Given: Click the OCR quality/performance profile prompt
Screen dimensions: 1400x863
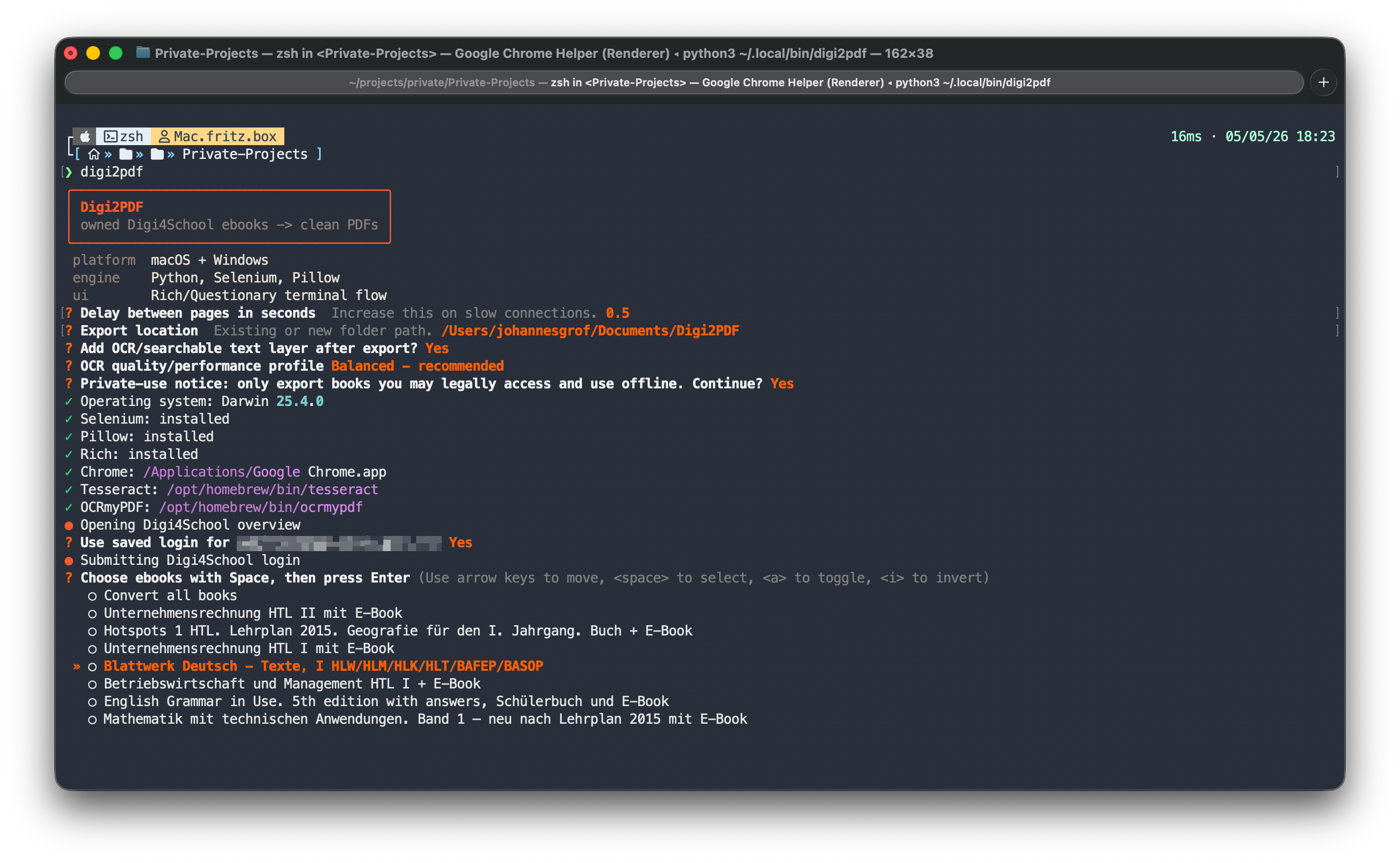Looking at the screenshot, I should coord(202,366).
